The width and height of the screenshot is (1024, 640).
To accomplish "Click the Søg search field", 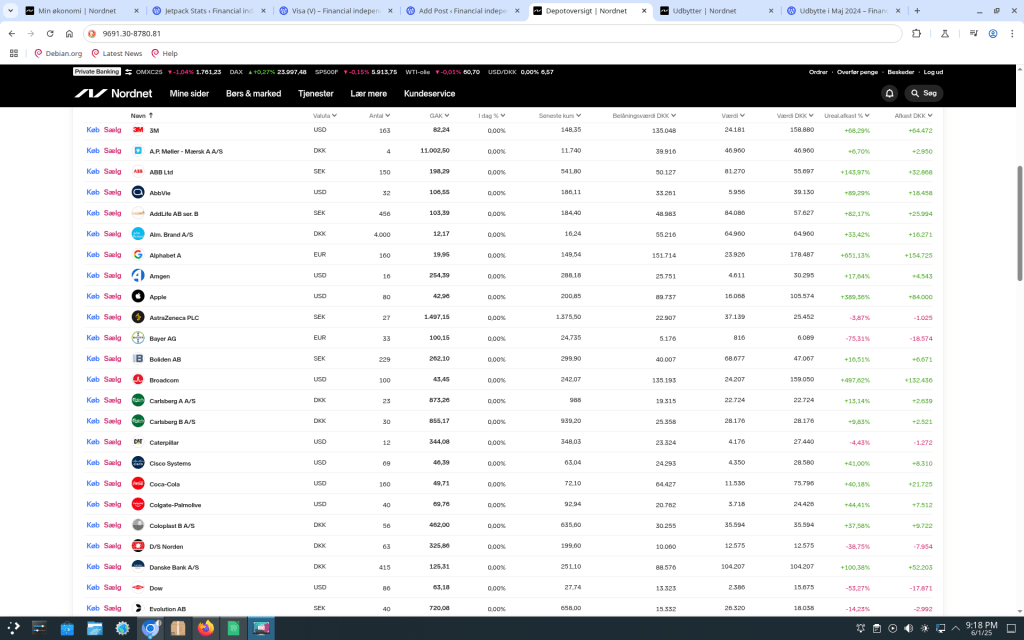I will point(924,93).
